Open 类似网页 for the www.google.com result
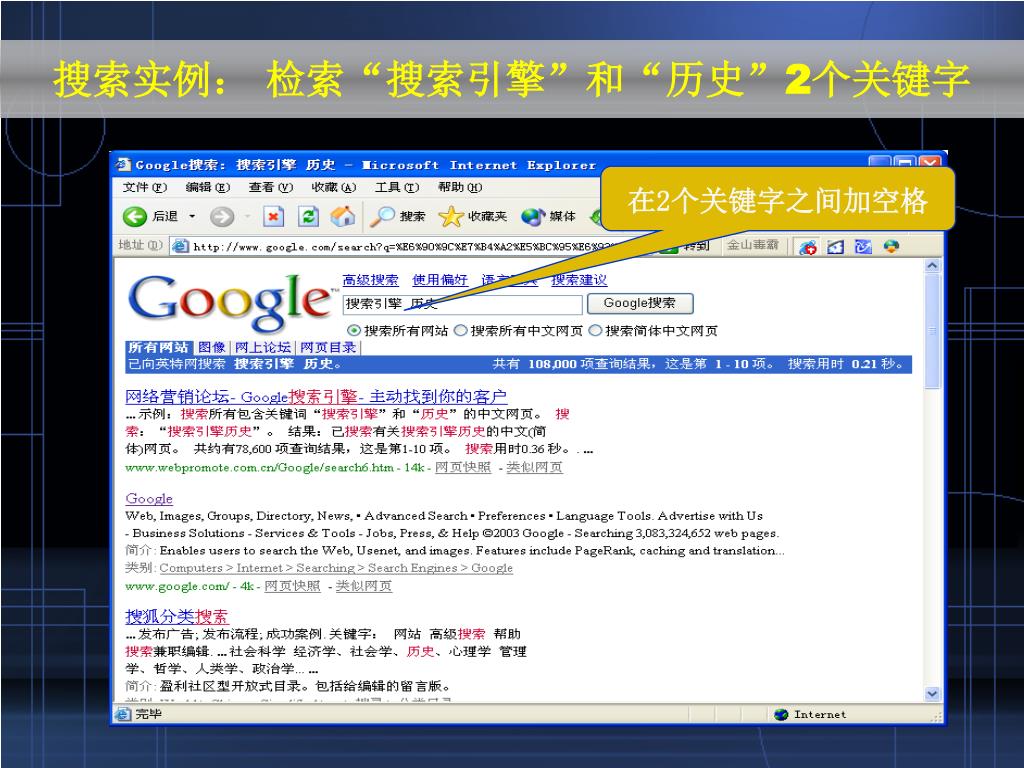The width and height of the screenshot is (1024, 768). (364, 586)
